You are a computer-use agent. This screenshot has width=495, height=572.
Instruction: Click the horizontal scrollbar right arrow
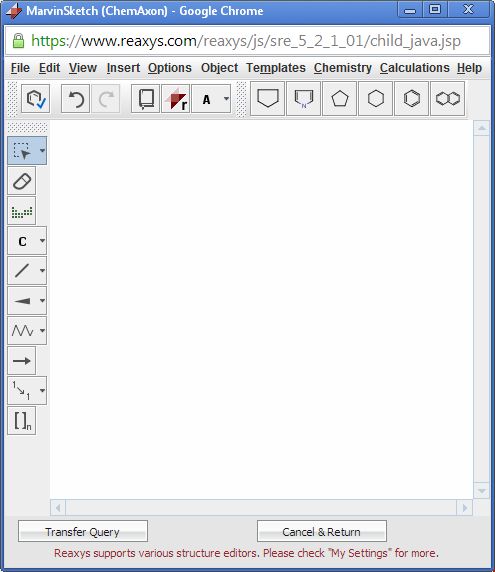[x=464, y=508]
